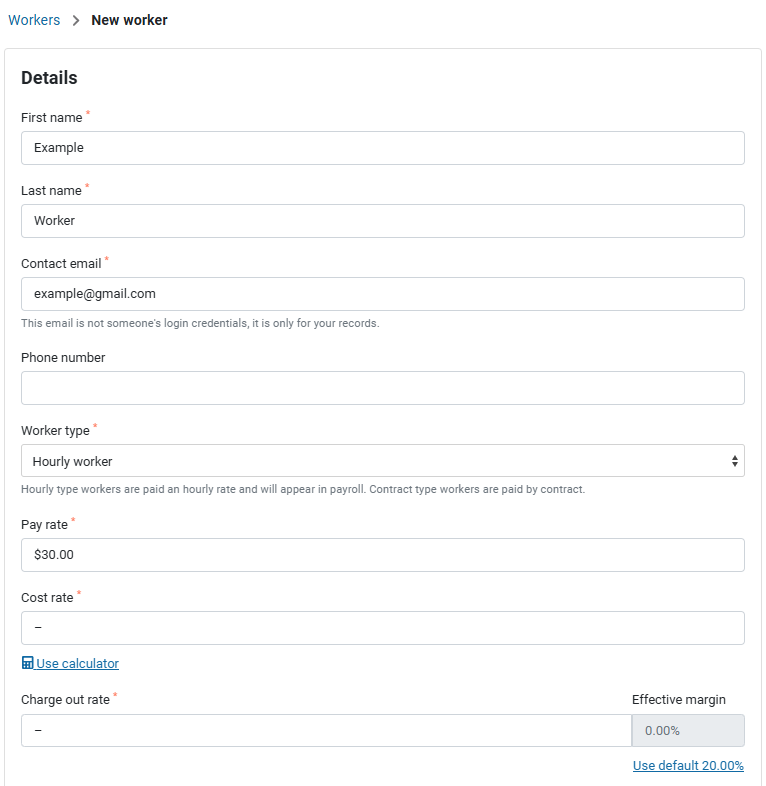Click the Worker type label
The height and width of the screenshot is (786, 766).
coord(55,431)
